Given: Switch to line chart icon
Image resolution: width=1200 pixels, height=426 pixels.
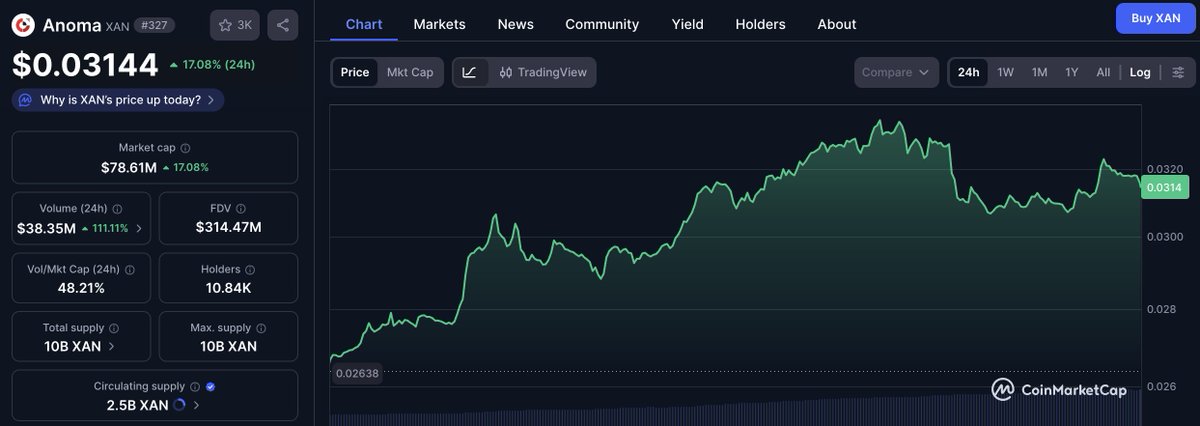Looking at the screenshot, I should [x=470, y=72].
